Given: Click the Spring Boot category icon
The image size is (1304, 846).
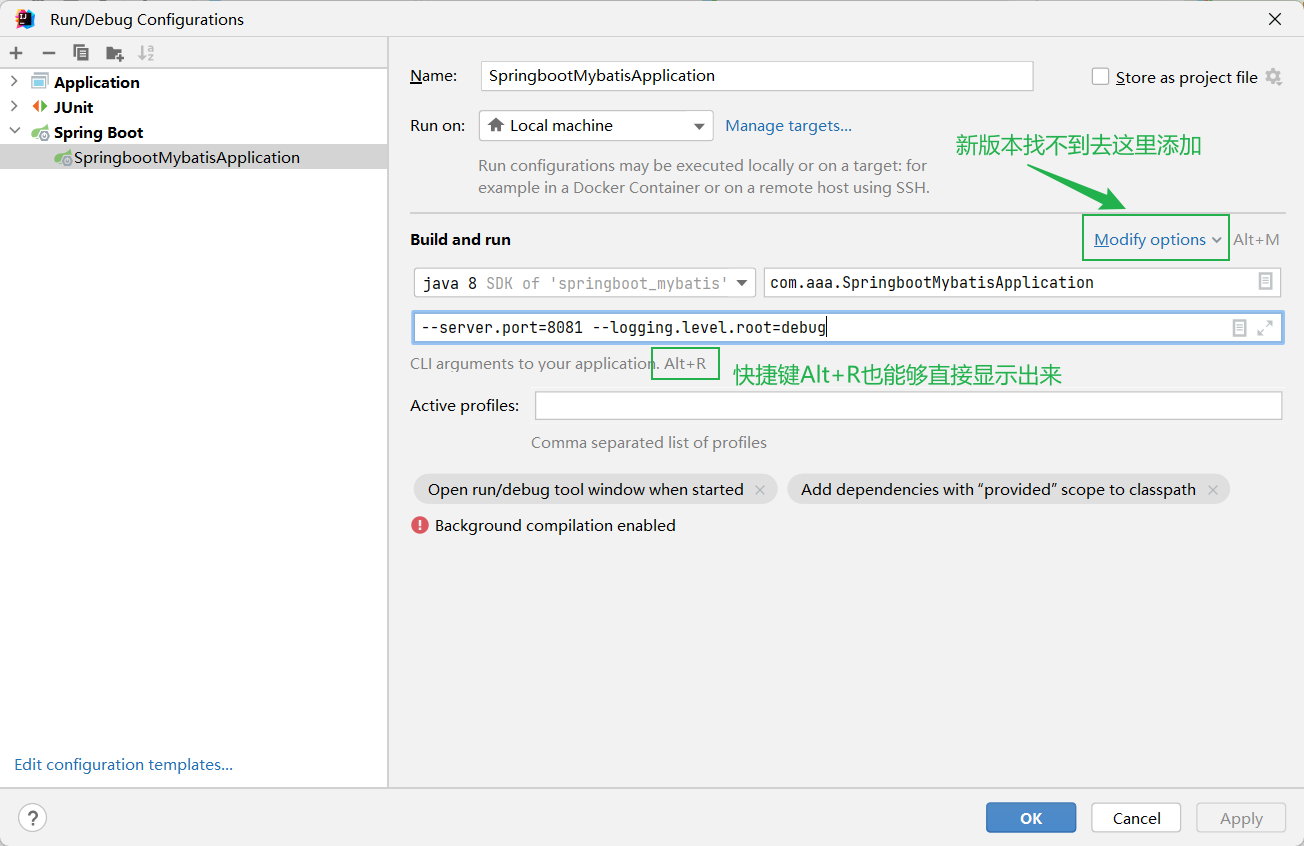Looking at the screenshot, I should pos(40,132).
